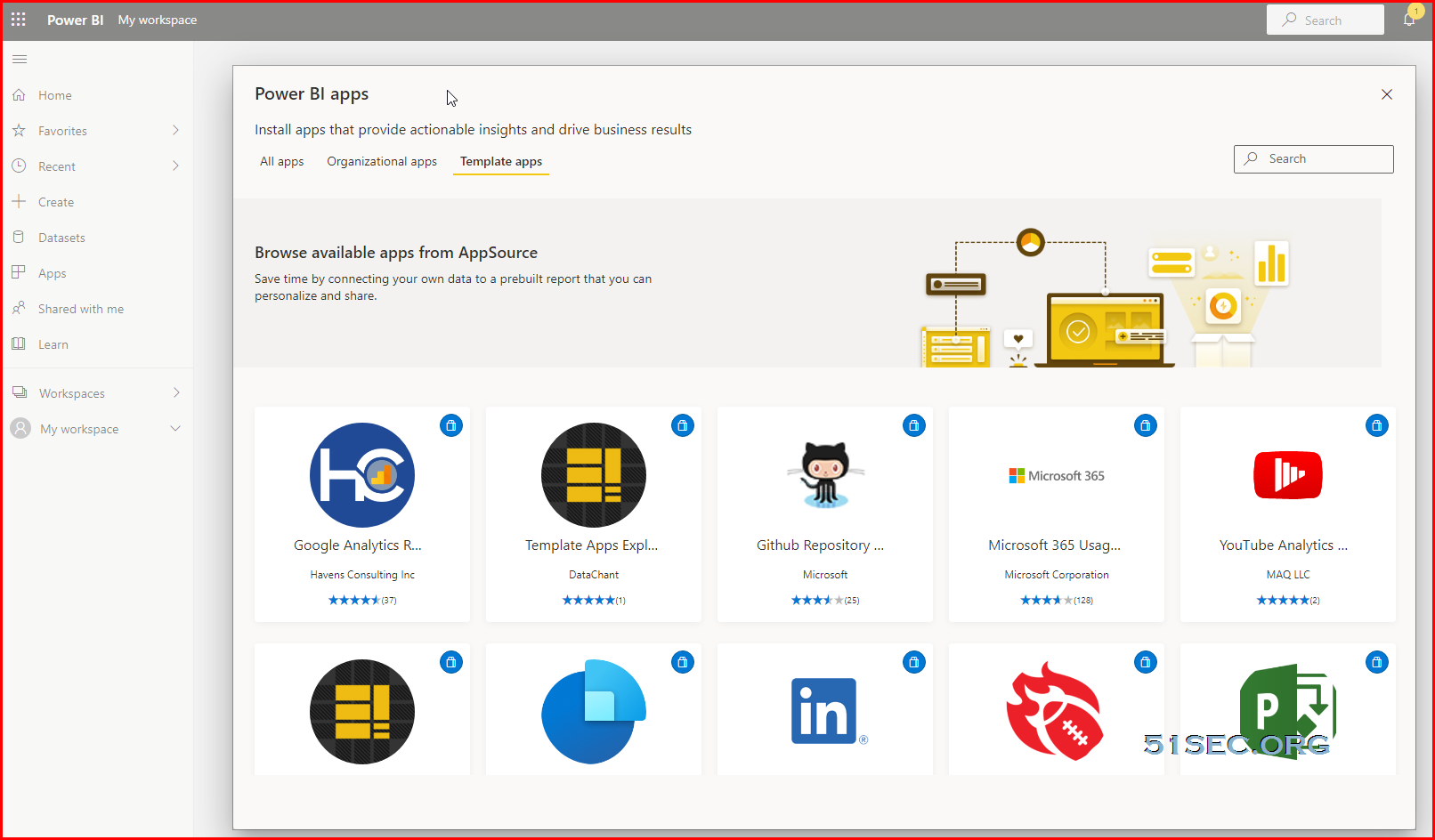Click the red football logo app card
Image resolution: width=1435 pixels, height=840 pixels.
point(1055,711)
